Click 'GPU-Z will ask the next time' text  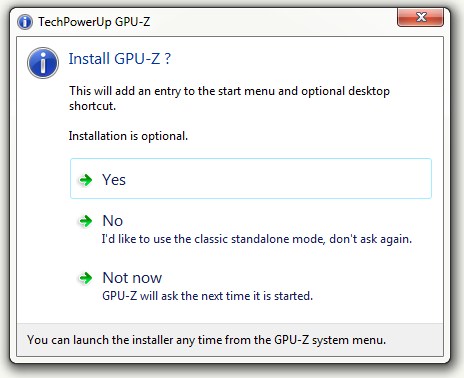point(207,296)
